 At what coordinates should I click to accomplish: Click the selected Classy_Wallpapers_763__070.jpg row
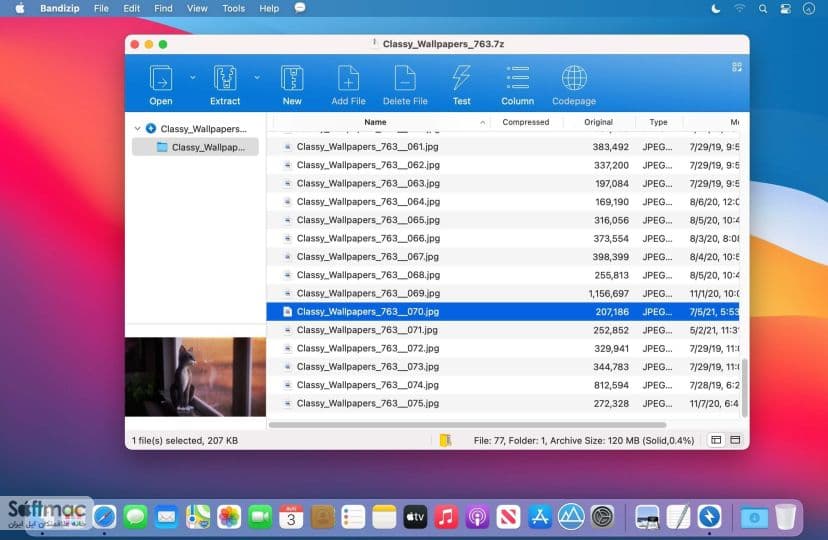pos(503,311)
